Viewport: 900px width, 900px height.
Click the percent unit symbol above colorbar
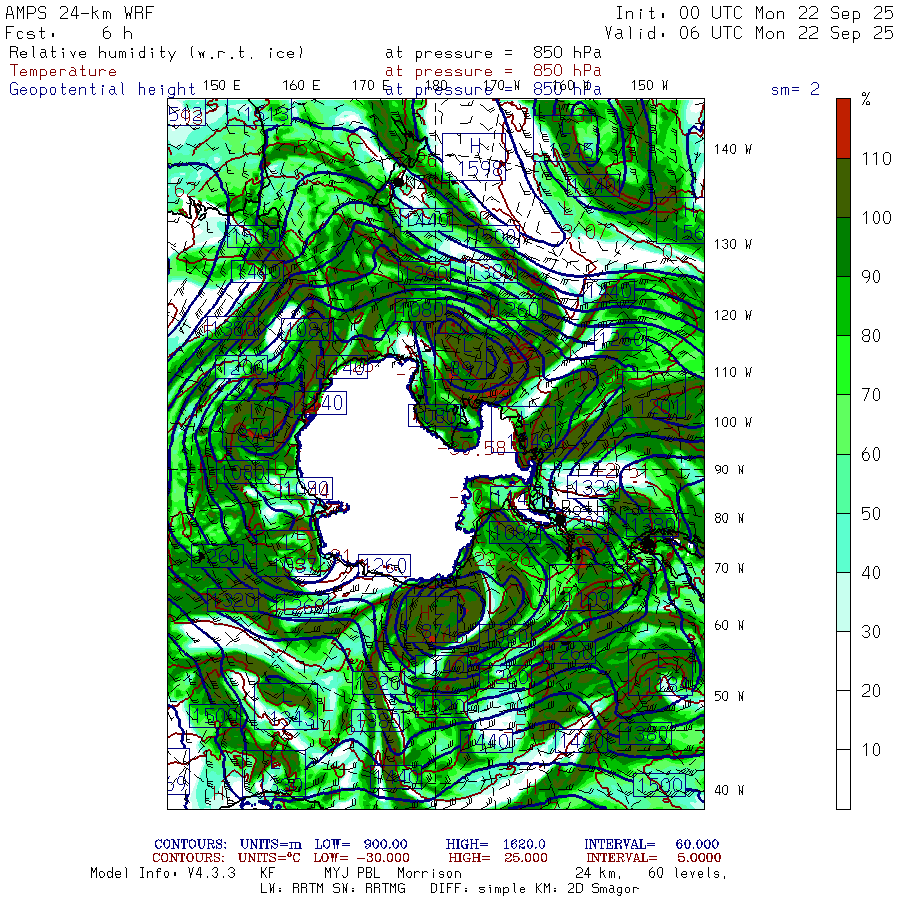click(866, 99)
